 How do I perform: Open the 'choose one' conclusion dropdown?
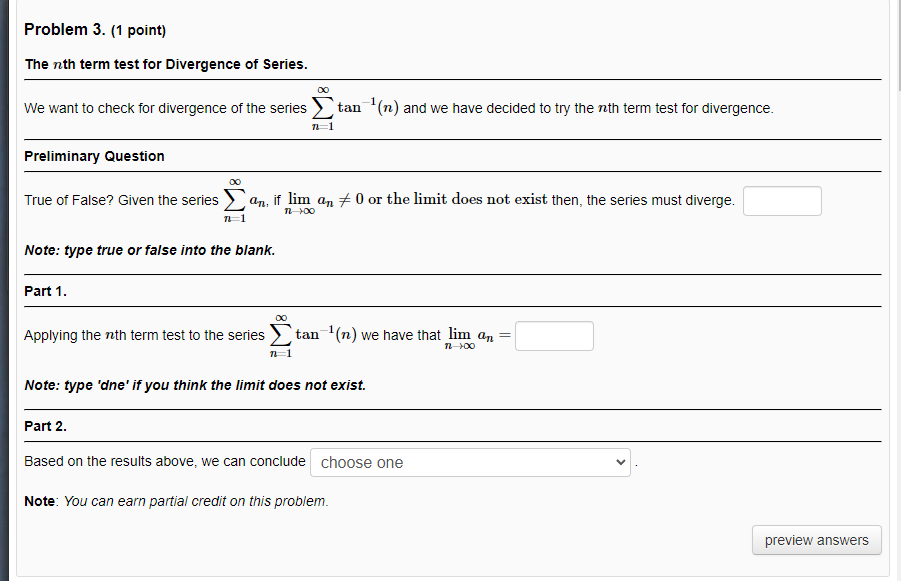470,462
